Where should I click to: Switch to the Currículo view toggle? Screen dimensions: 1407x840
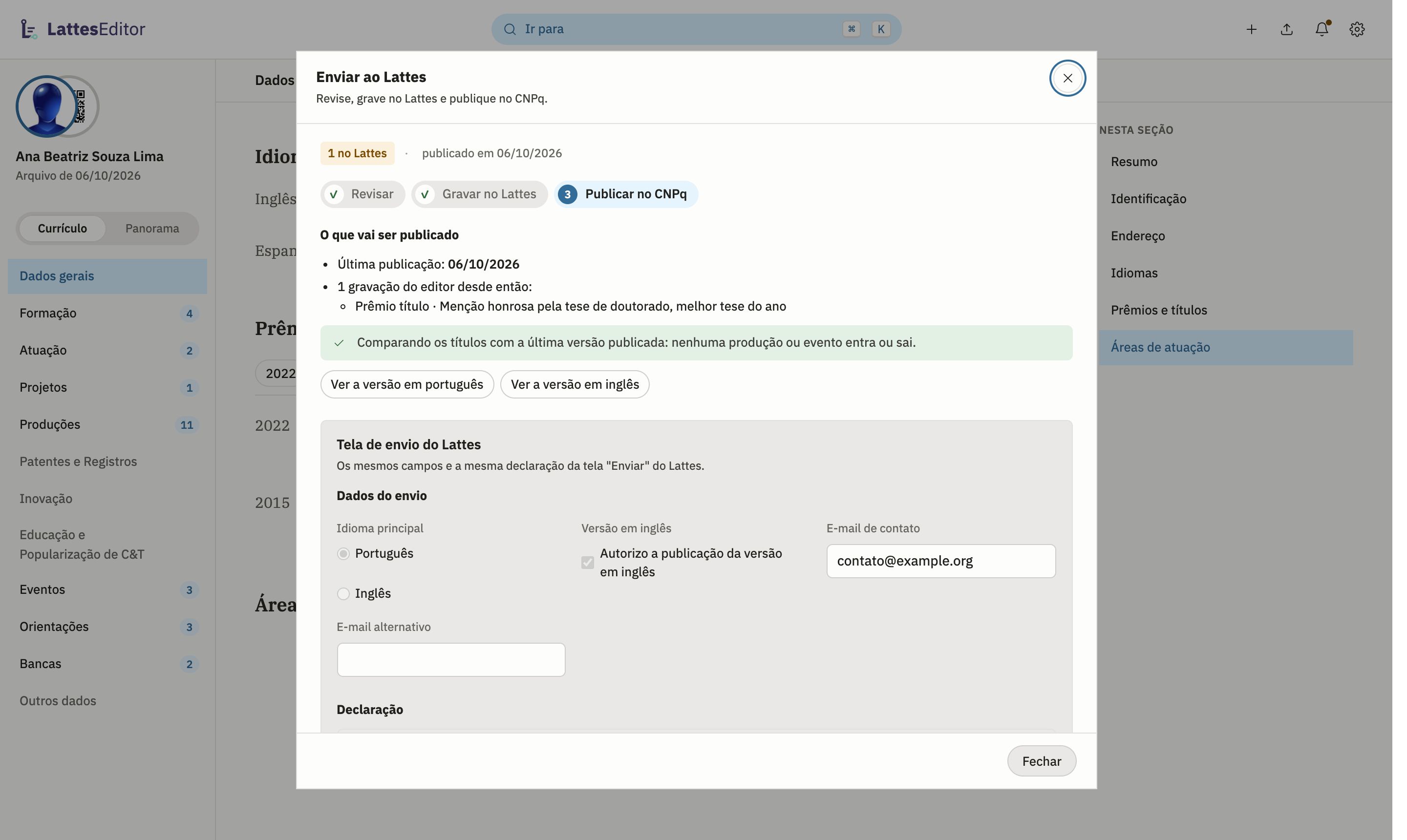pyautogui.click(x=62, y=228)
